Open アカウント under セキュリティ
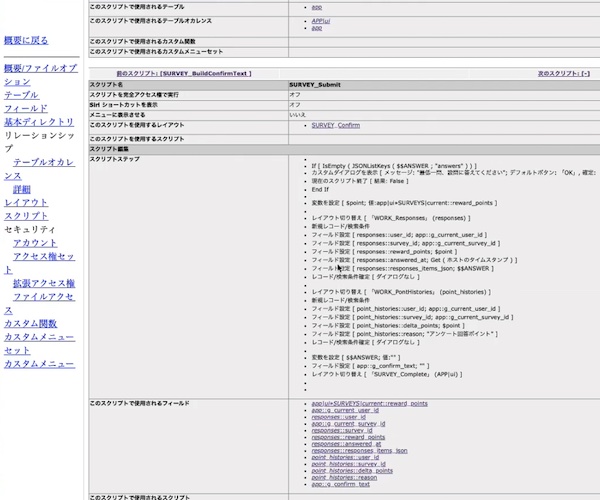 [35, 243]
